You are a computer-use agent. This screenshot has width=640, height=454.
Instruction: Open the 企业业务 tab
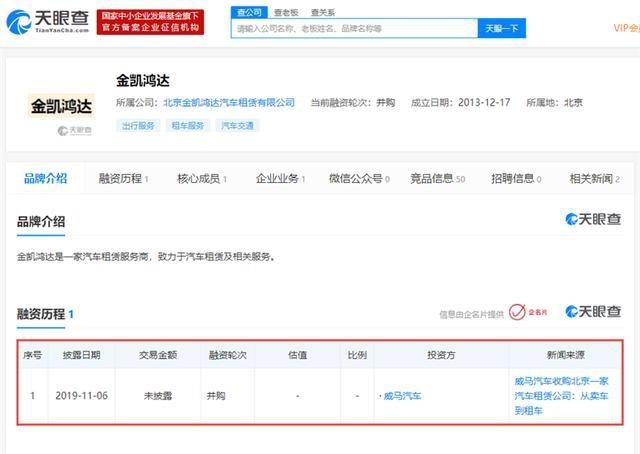pos(280,178)
